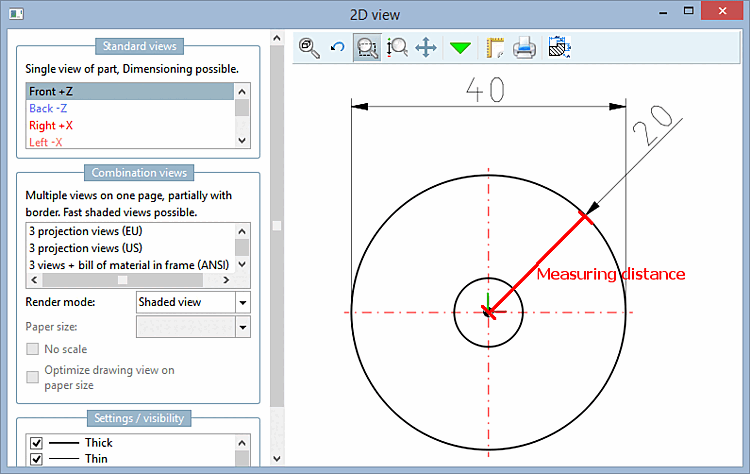The height and width of the screenshot is (474, 750).
Task: Select the Back -Z view
Action: tap(48, 109)
